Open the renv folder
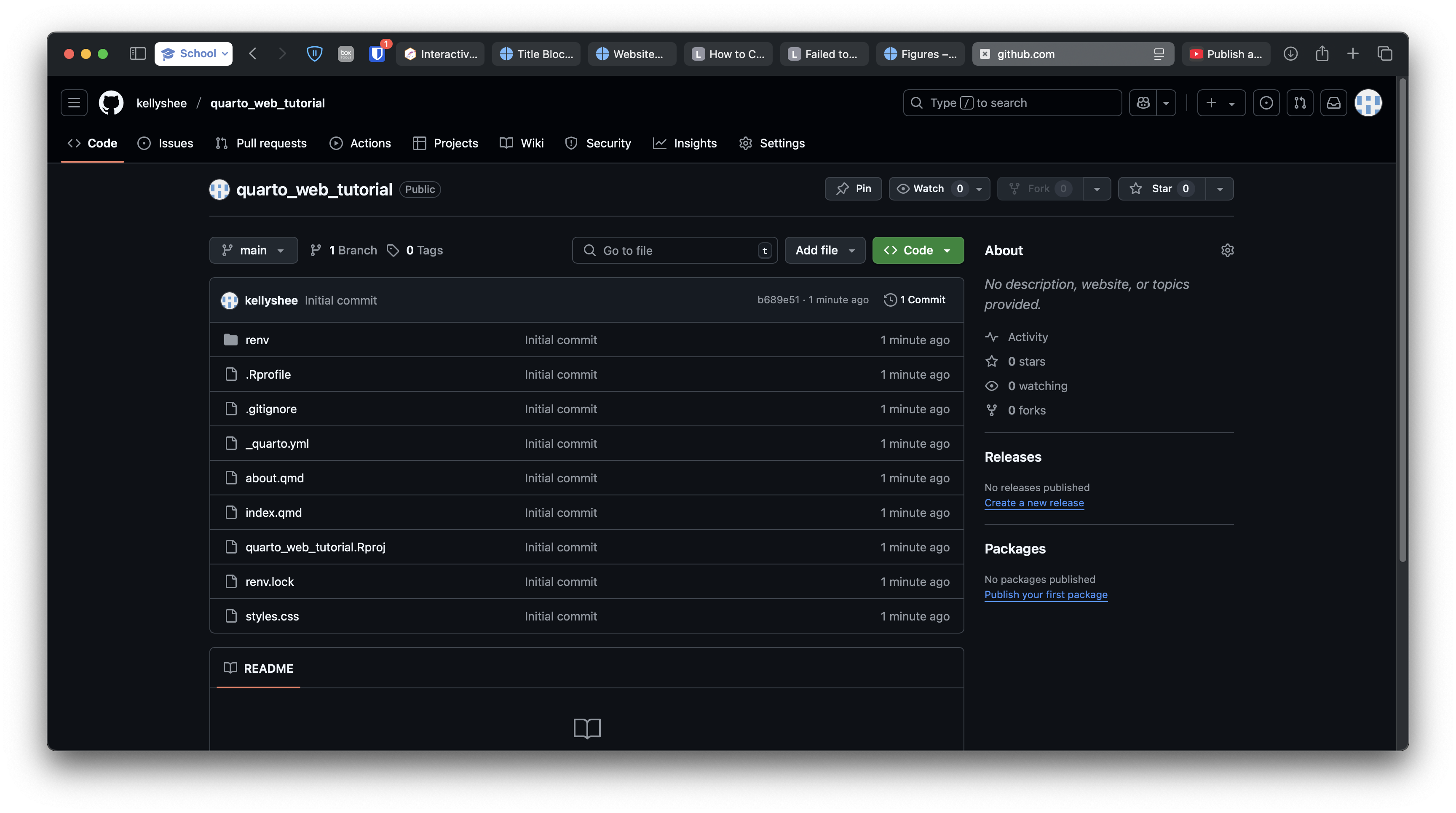The width and height of the screenshot is (1456, 813). pyautogui.click(x=257, y=340)
